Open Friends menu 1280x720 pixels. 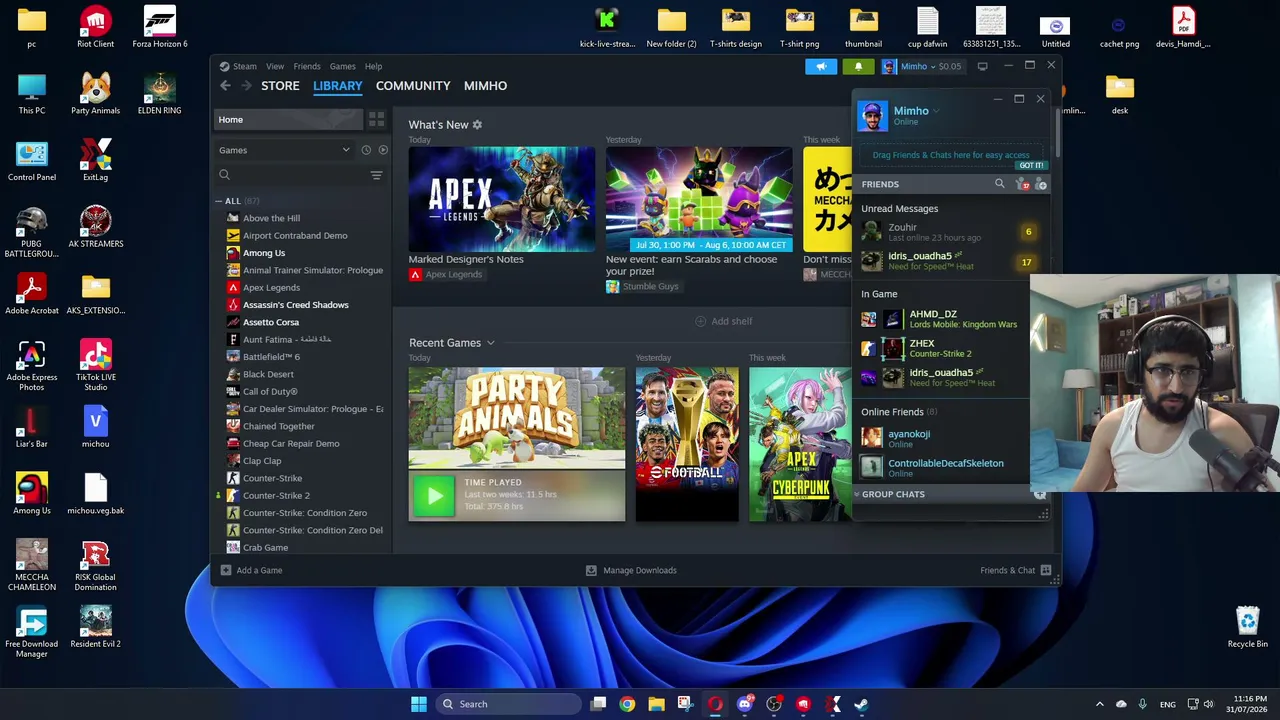click(x=307, y=66)
